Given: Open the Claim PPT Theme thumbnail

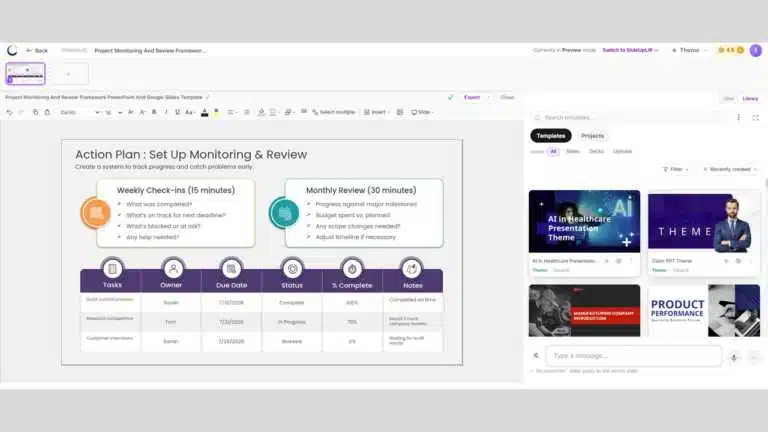Looking at the screenshot, I should [704, 221].
